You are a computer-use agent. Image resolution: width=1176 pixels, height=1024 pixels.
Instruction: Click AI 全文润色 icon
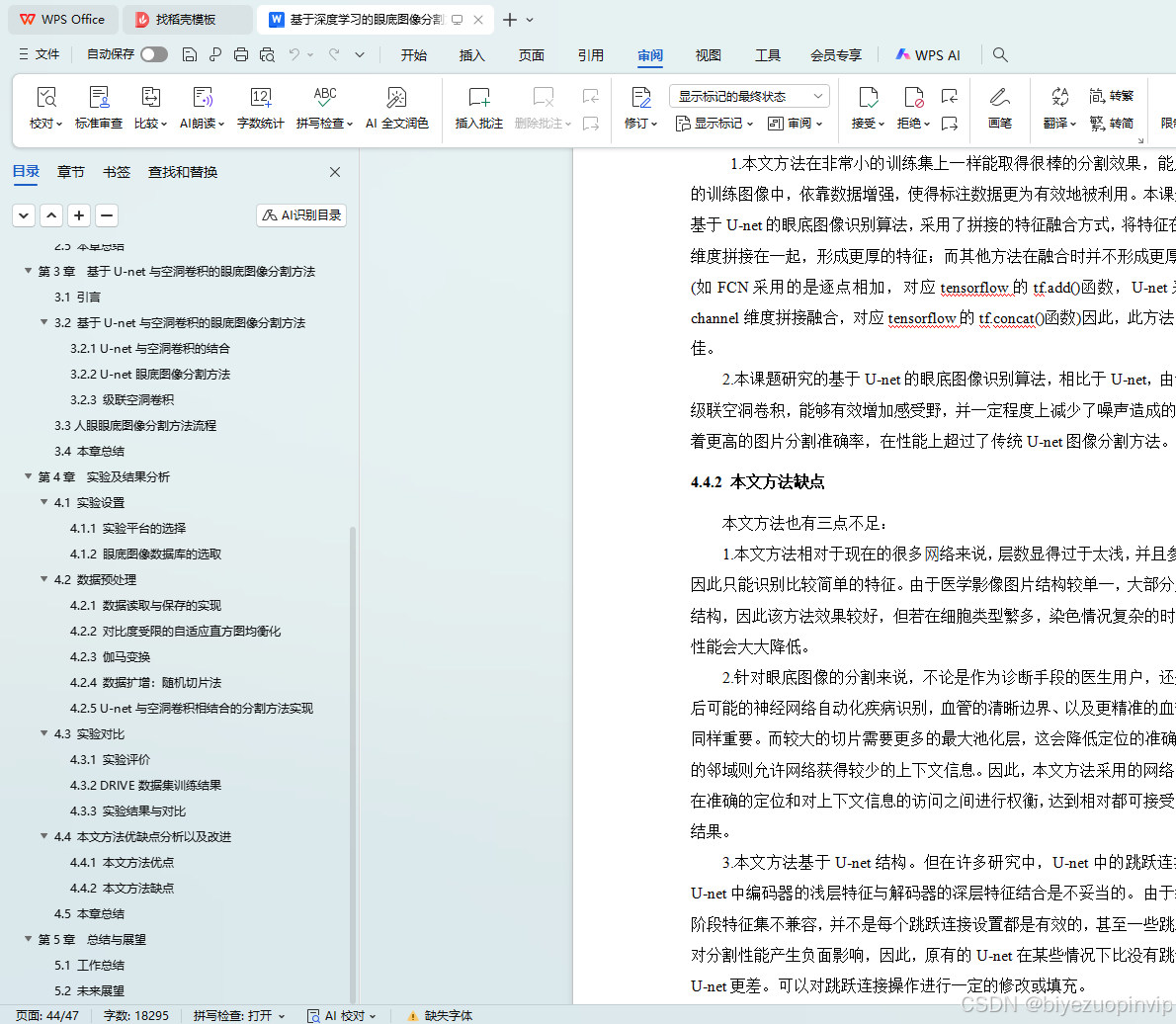click(x=396, y=98)
